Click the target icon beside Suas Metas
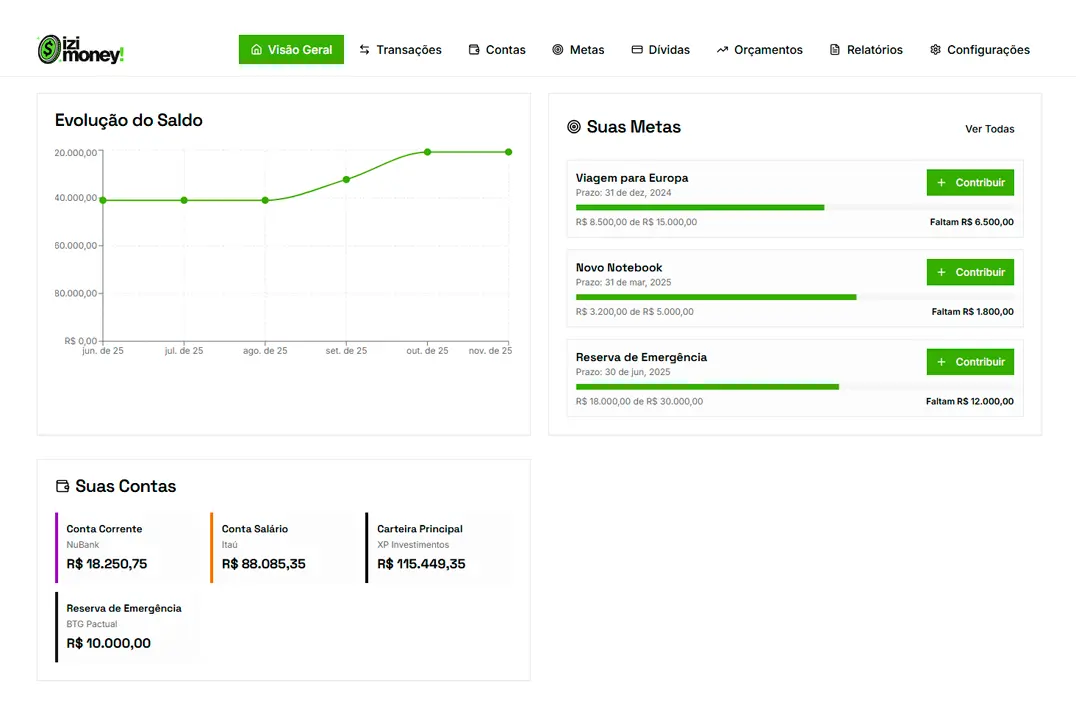The image size is (1080, 720). [573, 127]
